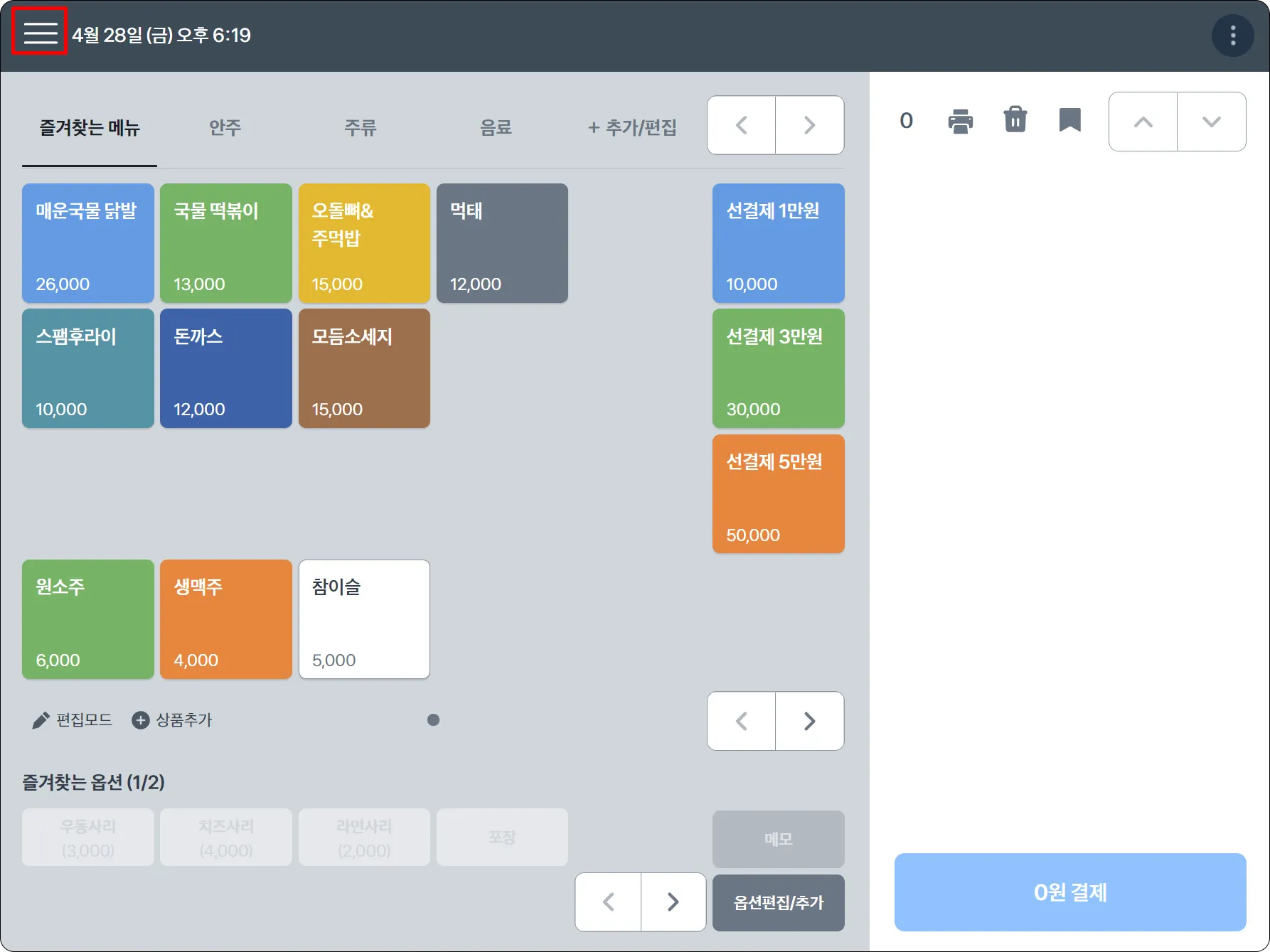Add 매운국물 닭발 to the order
Image resolution: width=1270 pixels, height=952 pixels.
tap(87, 243)
